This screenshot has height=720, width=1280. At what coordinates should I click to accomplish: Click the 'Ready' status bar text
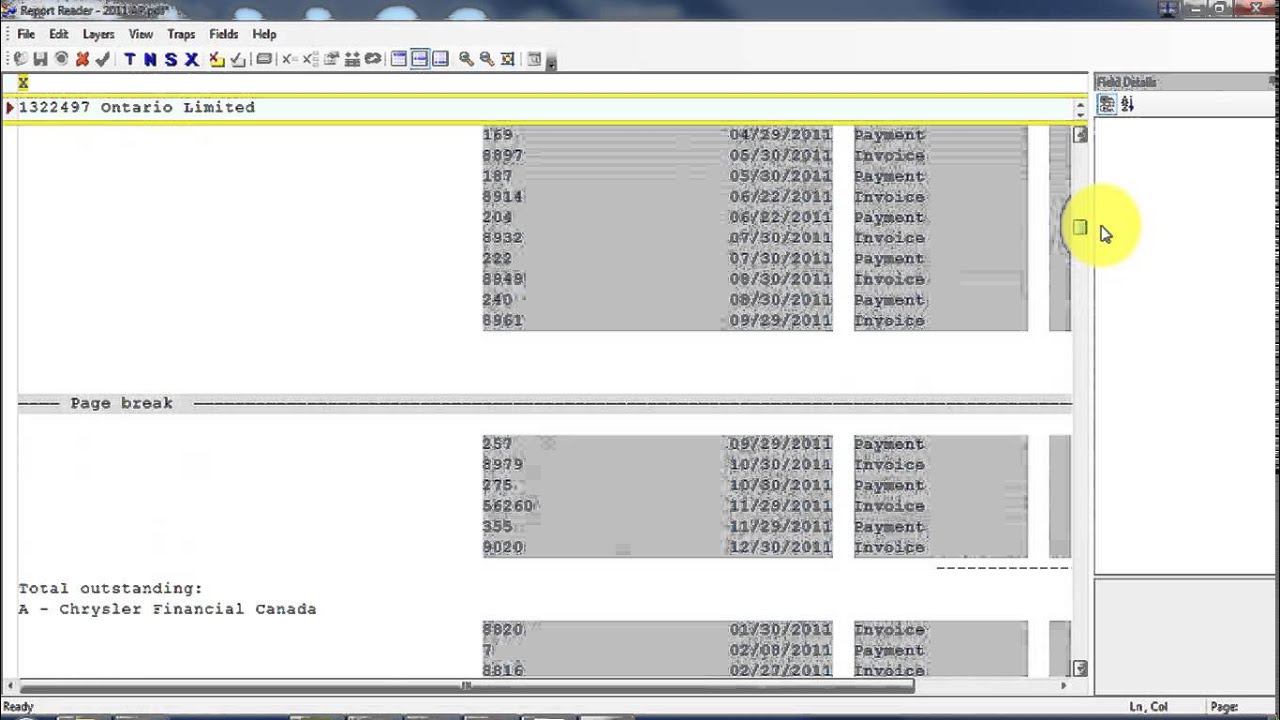(x=18, y=707)
